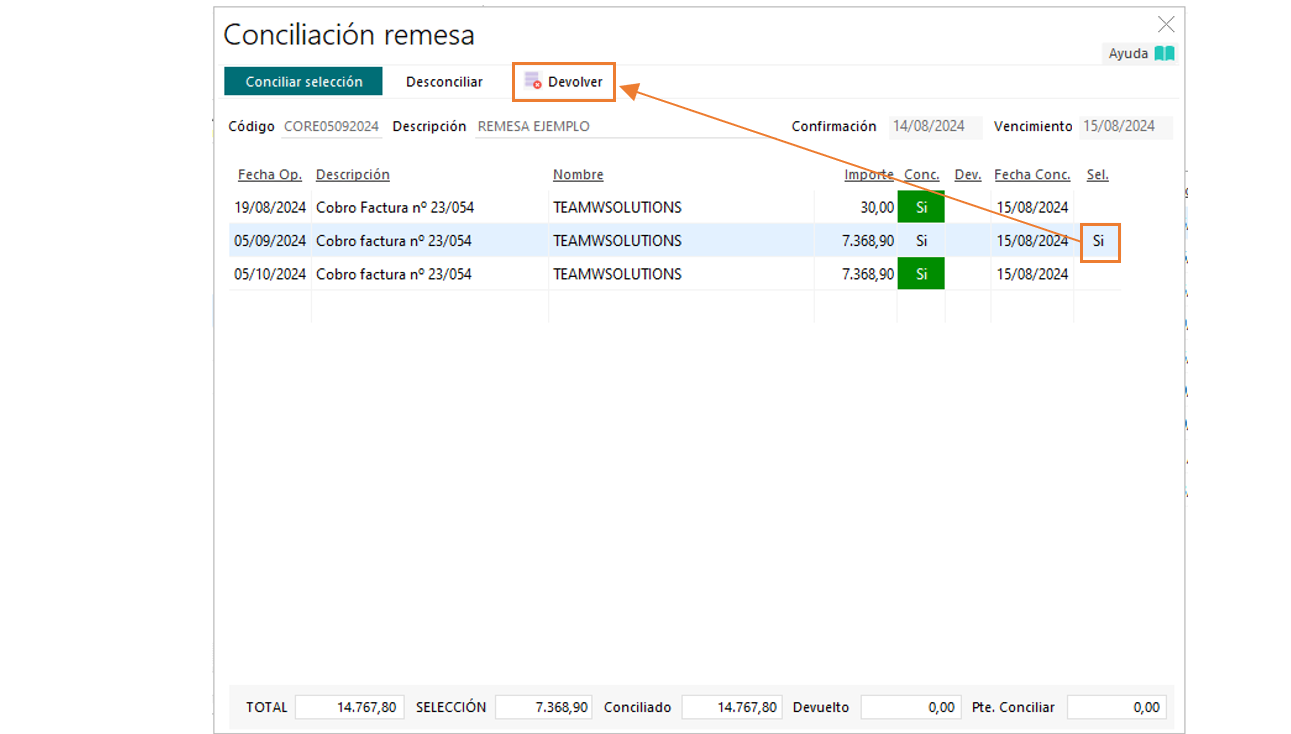The height and width of the screenshot is (734, 1291).
Task: Sort by Fecha Op. column header
Action: coord(270,175)
